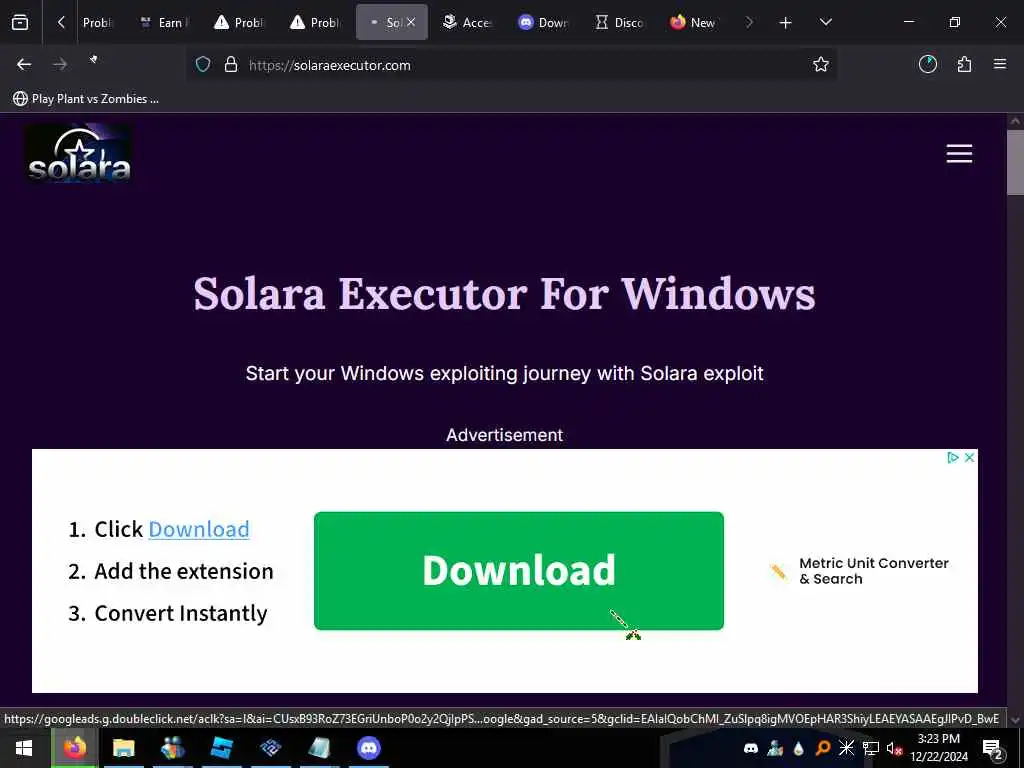Viewport: 1024px width, 768px height.
Task: Click the AdChoices icon on advertisement
Action: 953,458
